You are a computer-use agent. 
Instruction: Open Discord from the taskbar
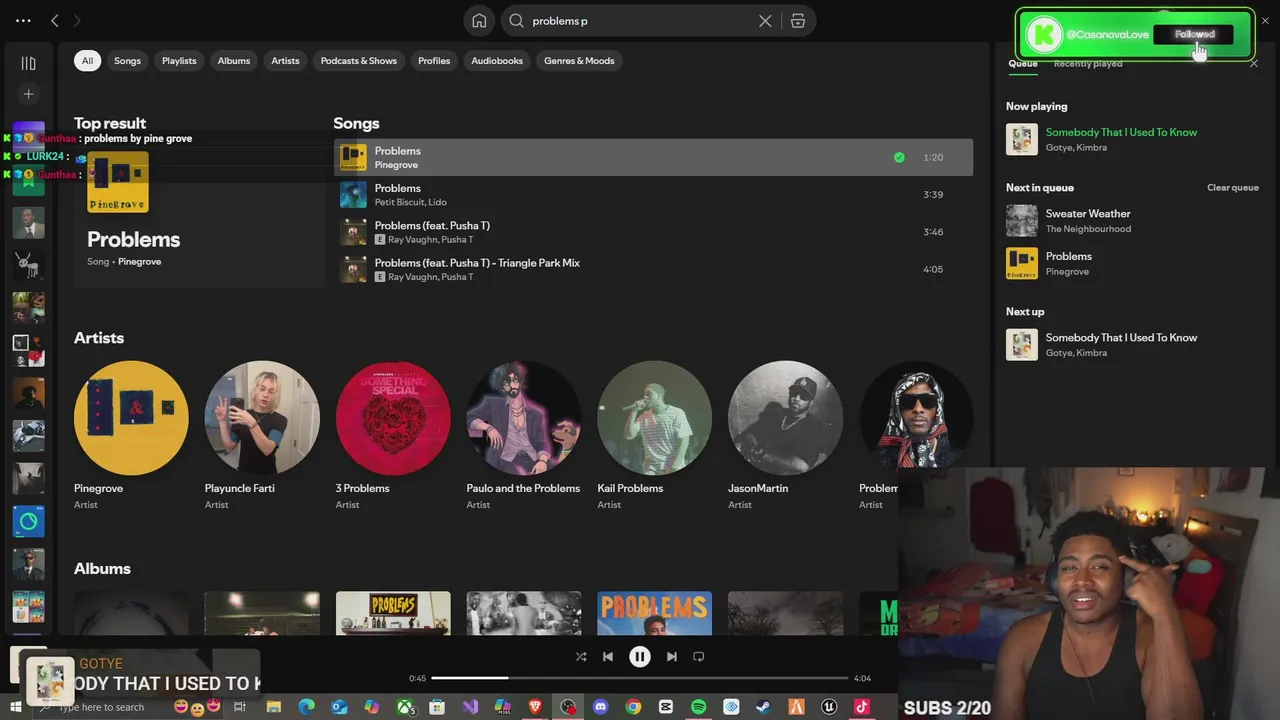point(600,707)
